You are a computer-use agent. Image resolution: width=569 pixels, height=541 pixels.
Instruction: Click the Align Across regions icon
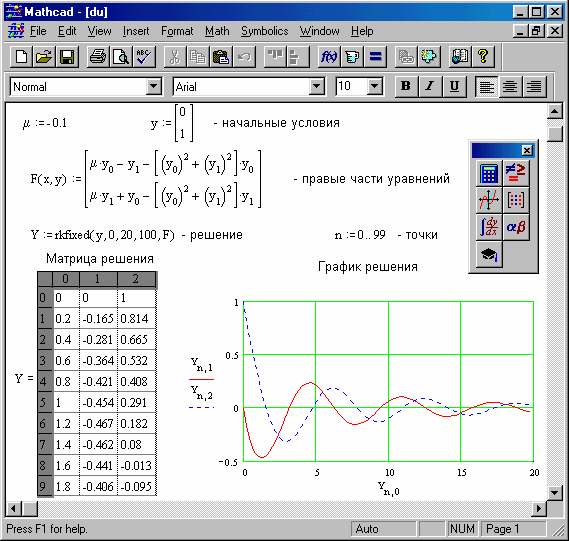coord(275,57)
